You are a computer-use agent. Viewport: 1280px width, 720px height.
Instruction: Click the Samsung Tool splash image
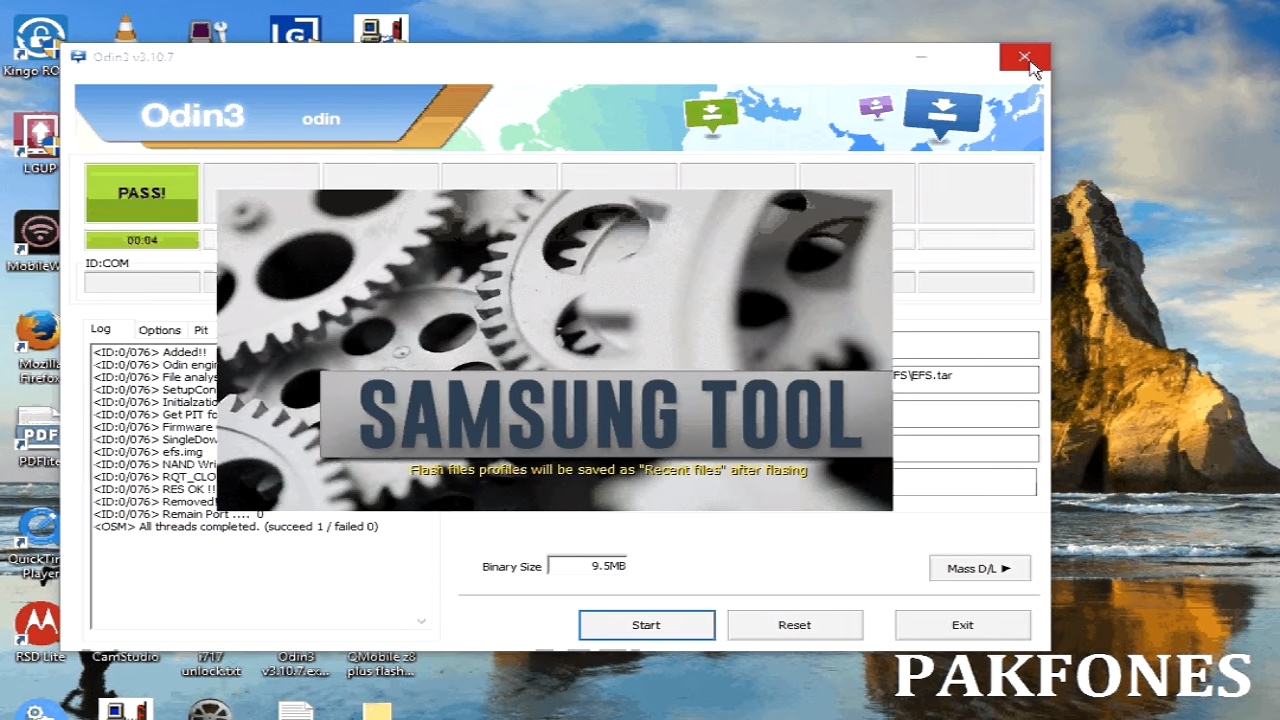tap(554, 350)
